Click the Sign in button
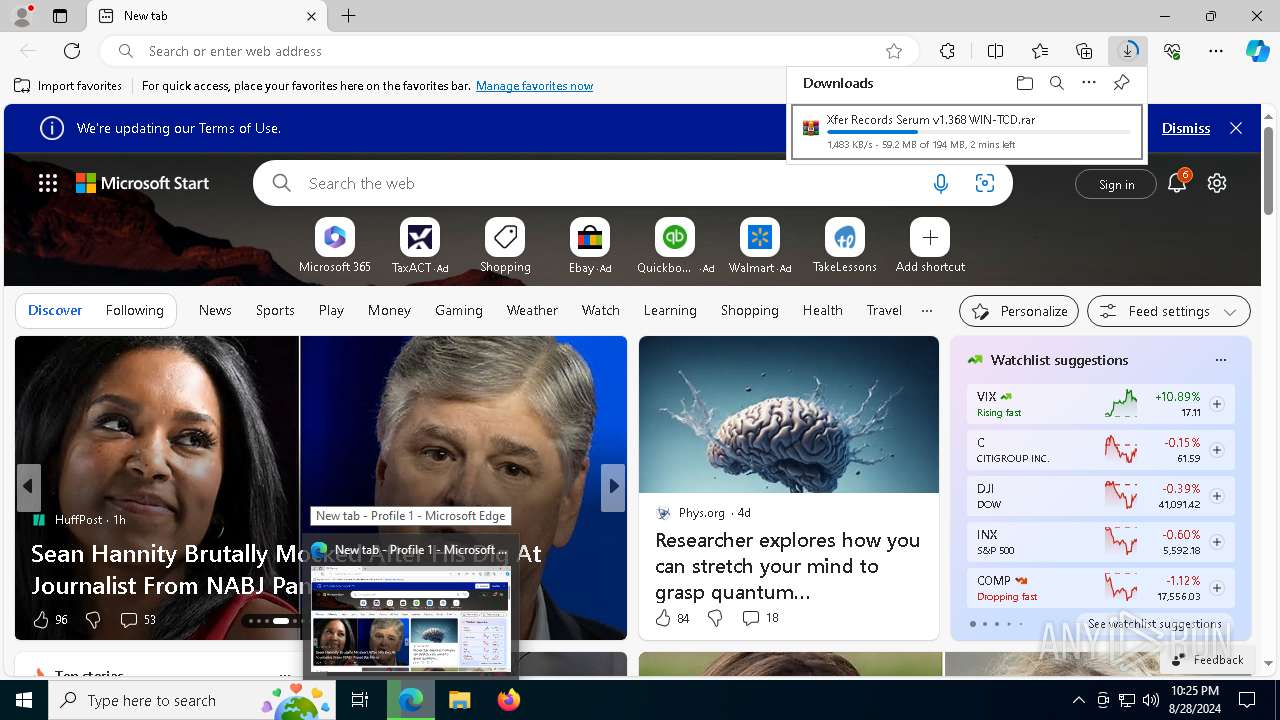 1116,184
